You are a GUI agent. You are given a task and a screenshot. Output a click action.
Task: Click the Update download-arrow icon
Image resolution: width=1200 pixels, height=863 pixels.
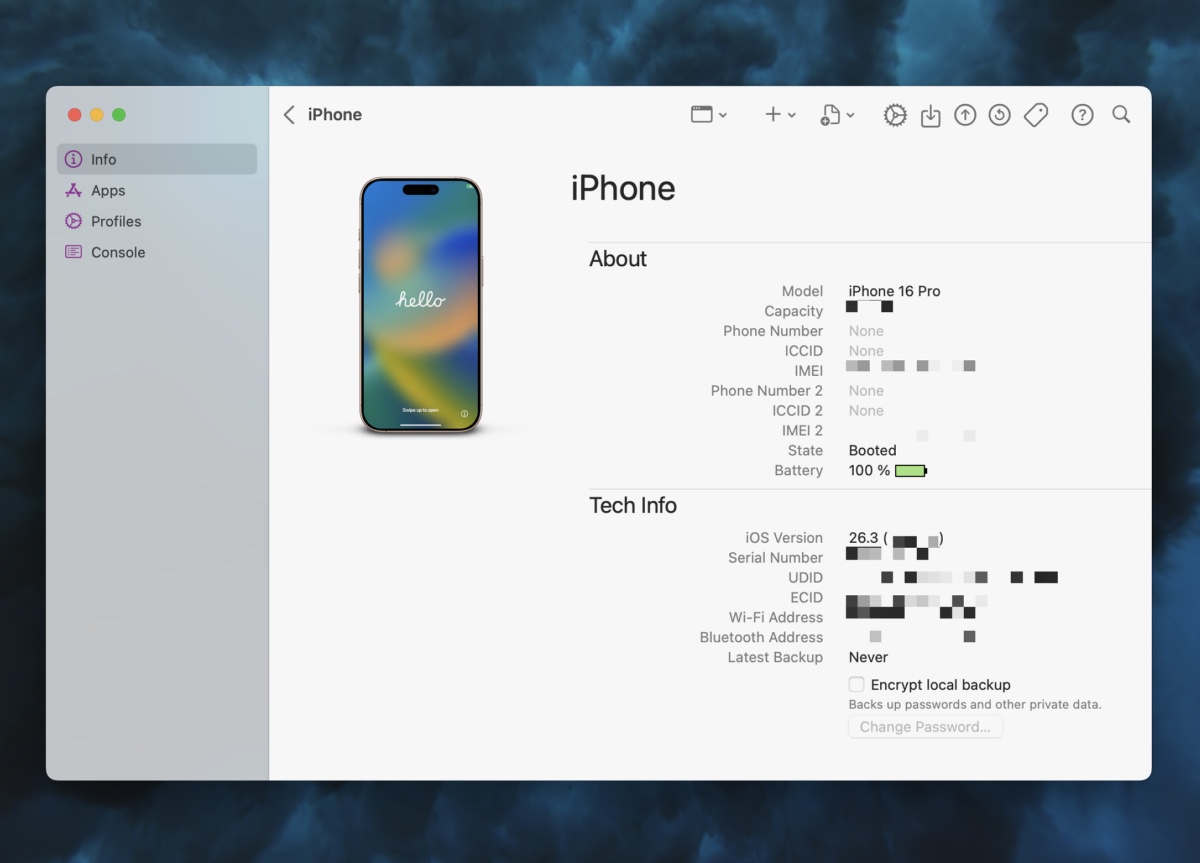click(x=930, y=115)
